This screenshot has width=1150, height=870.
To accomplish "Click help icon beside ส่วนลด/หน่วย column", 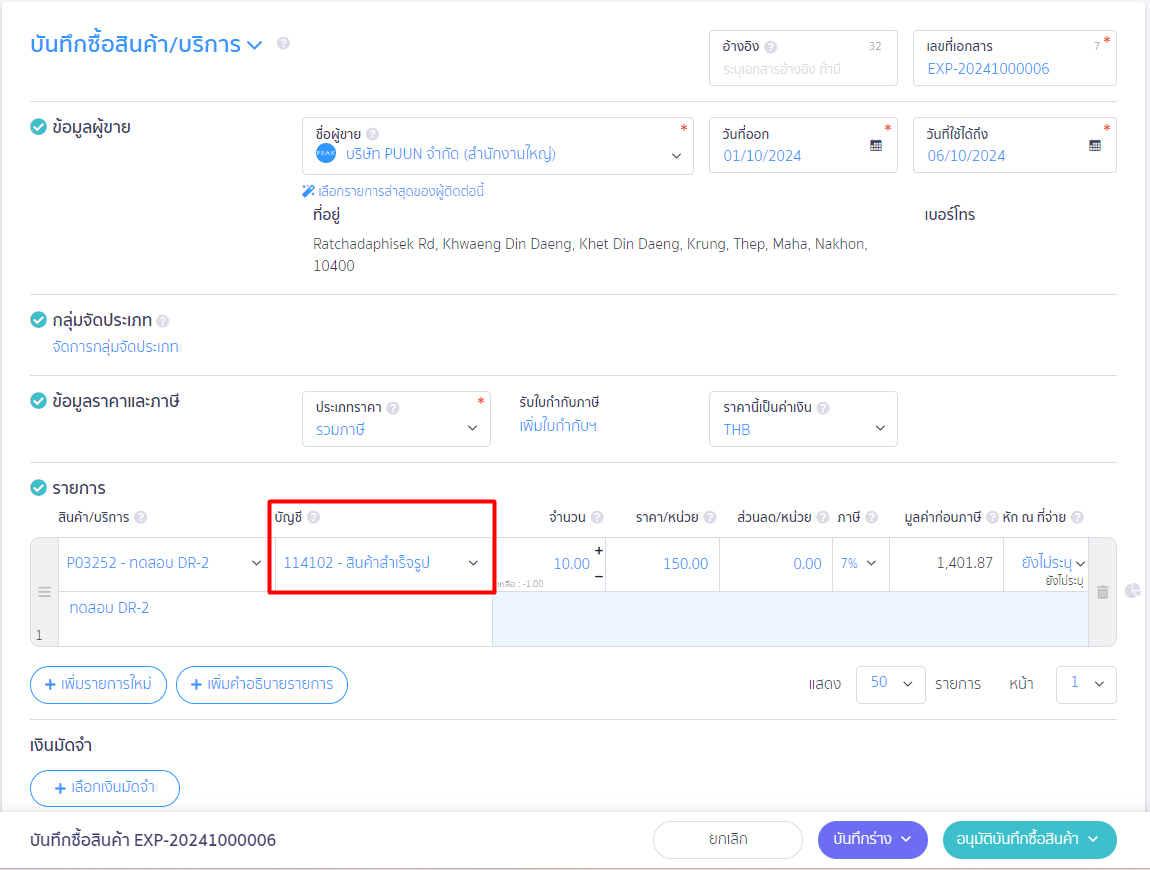I will 823,517.
